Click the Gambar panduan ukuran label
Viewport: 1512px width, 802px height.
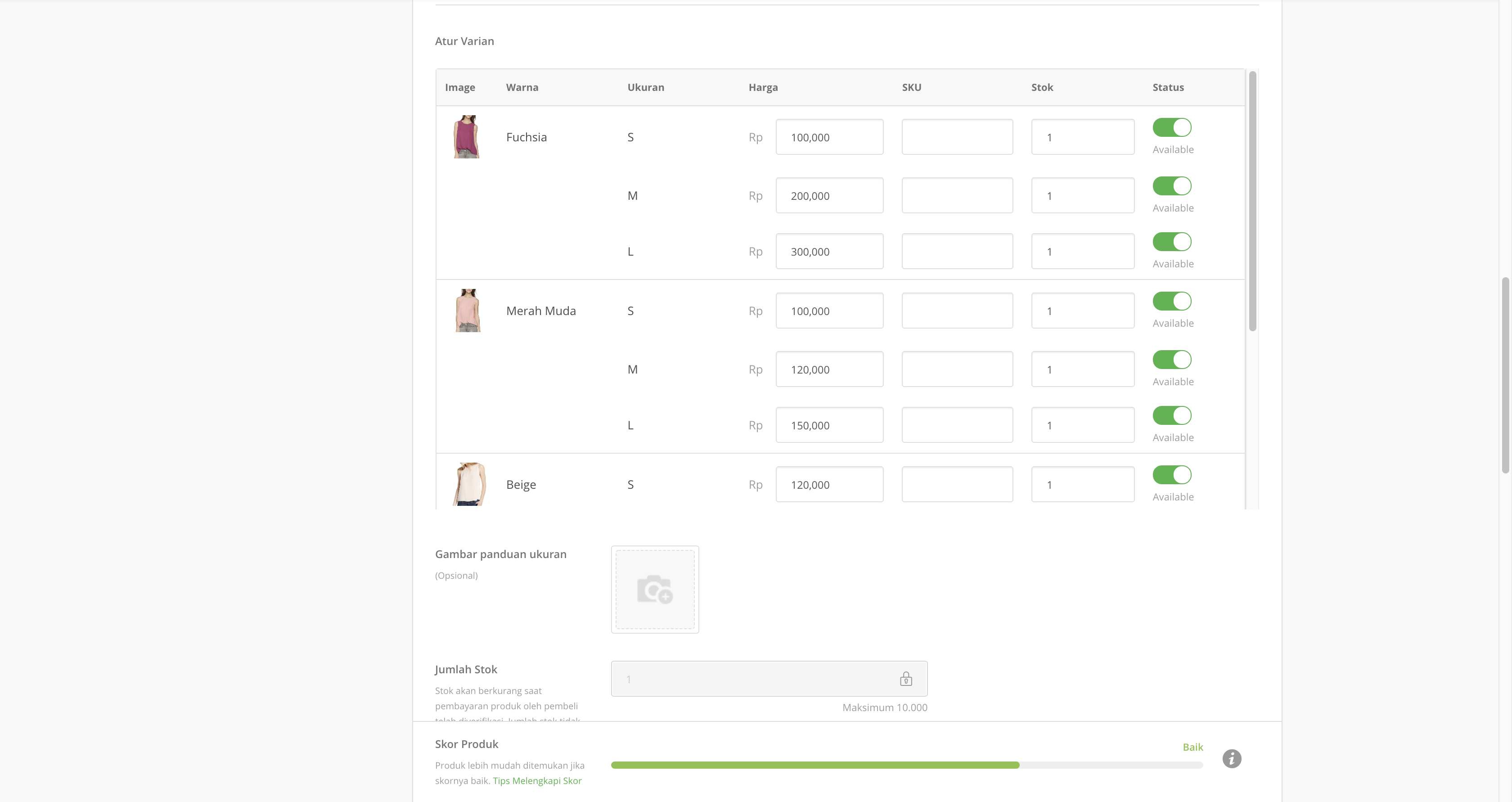click(501, 554)
